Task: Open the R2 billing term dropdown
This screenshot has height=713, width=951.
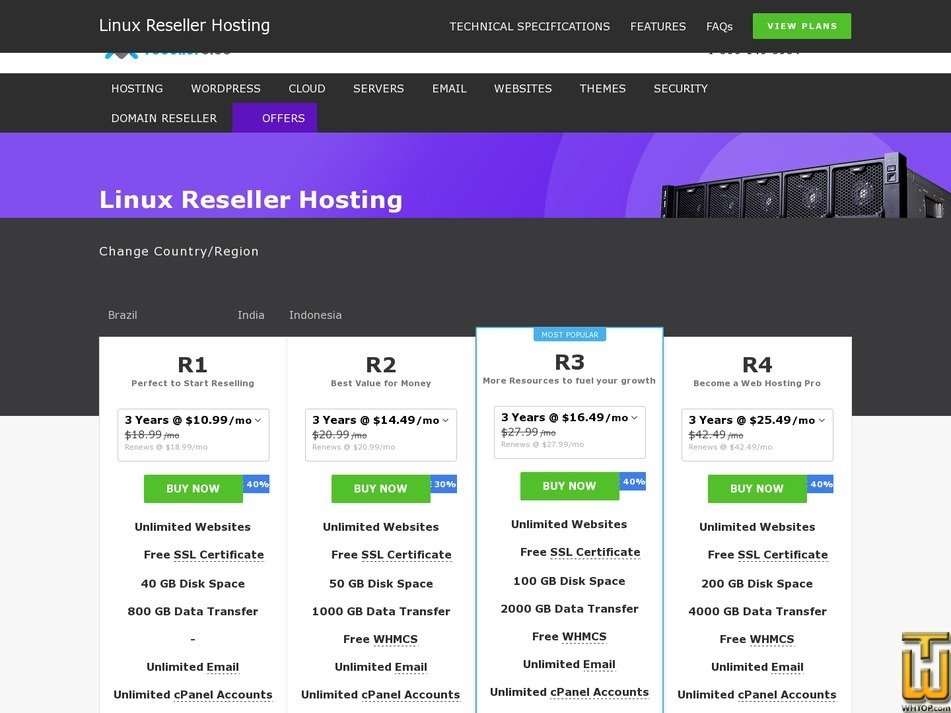Action: (x=380, y=421)
